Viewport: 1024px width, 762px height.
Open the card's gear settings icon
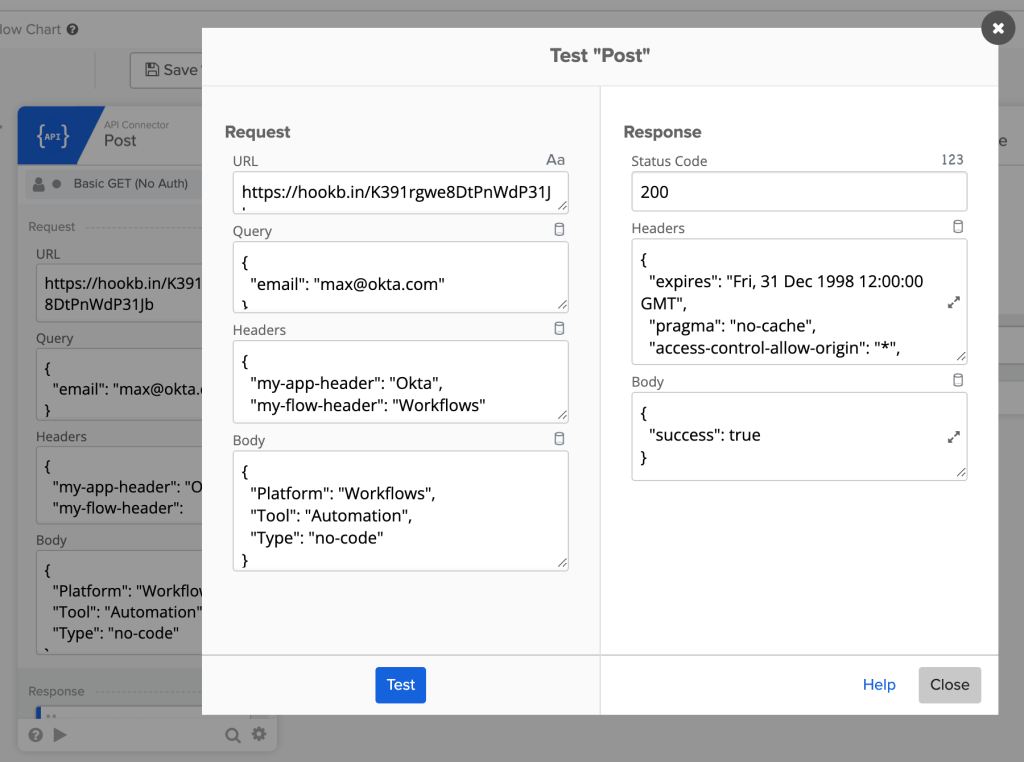pos(259,734)
